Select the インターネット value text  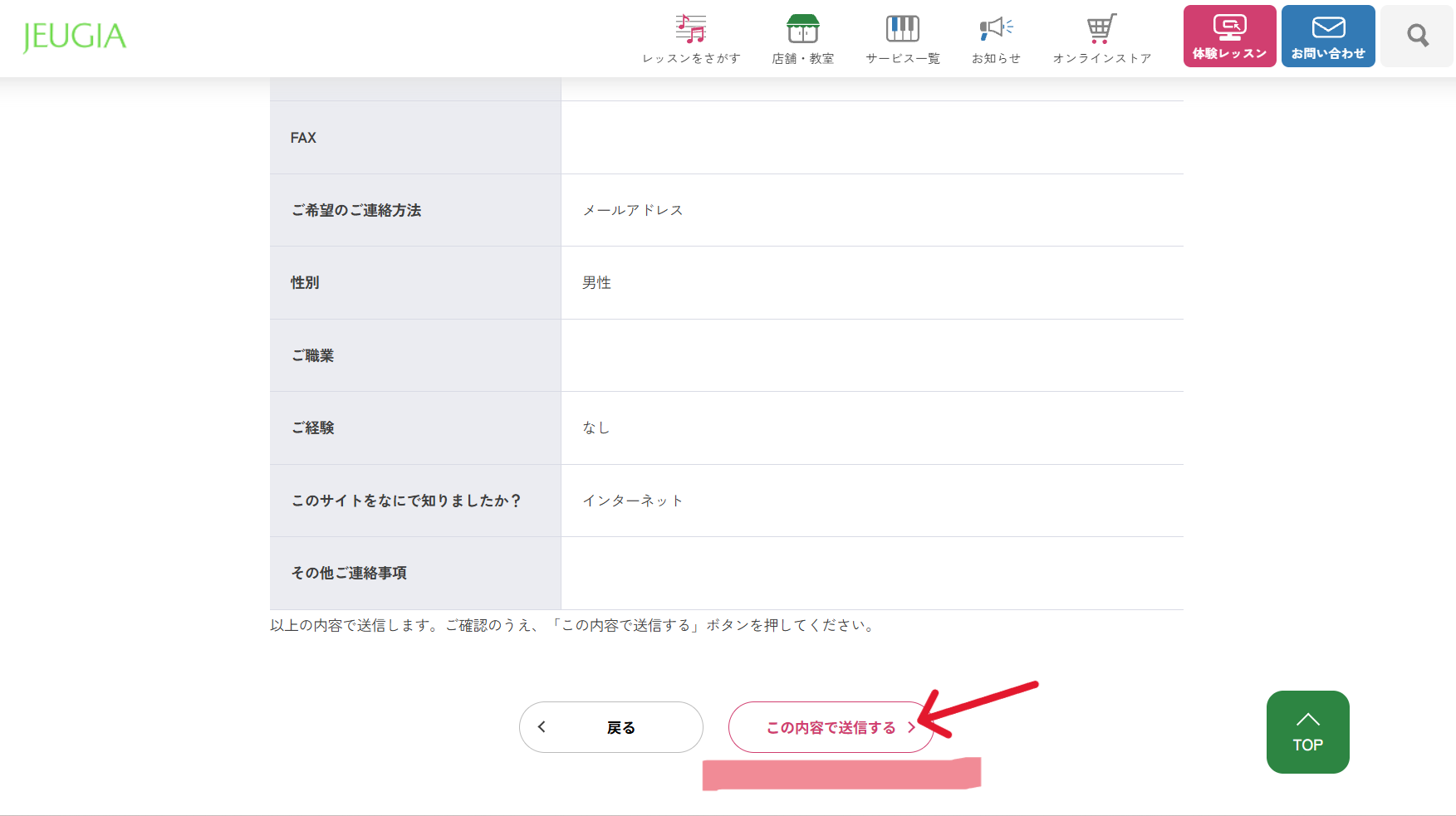(x=633, y=501)
